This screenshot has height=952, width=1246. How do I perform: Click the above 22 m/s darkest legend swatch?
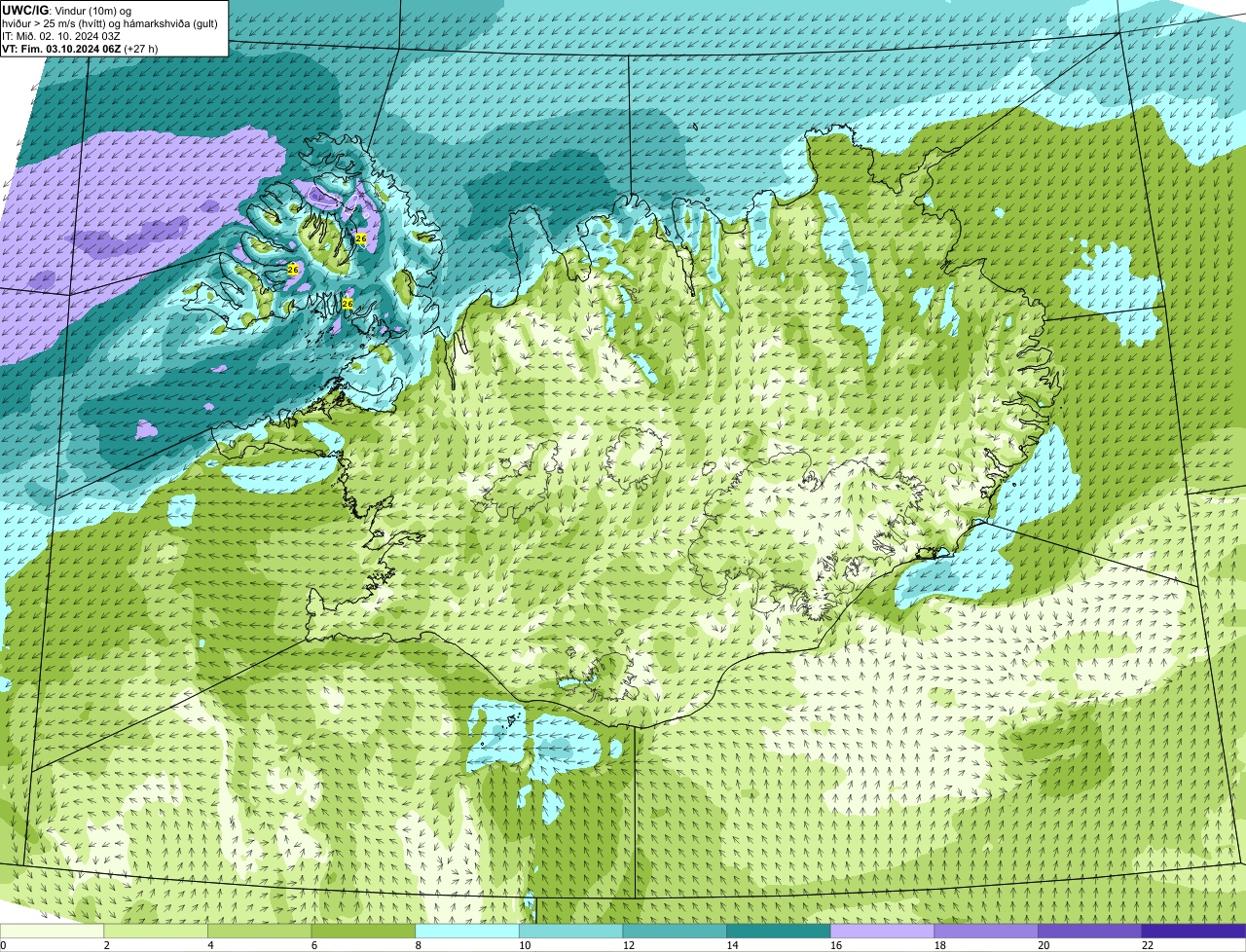point(1193,931)
